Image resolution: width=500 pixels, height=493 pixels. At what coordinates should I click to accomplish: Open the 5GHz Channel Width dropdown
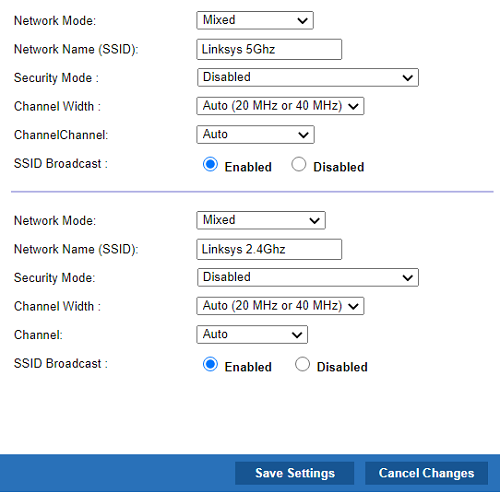280,106
